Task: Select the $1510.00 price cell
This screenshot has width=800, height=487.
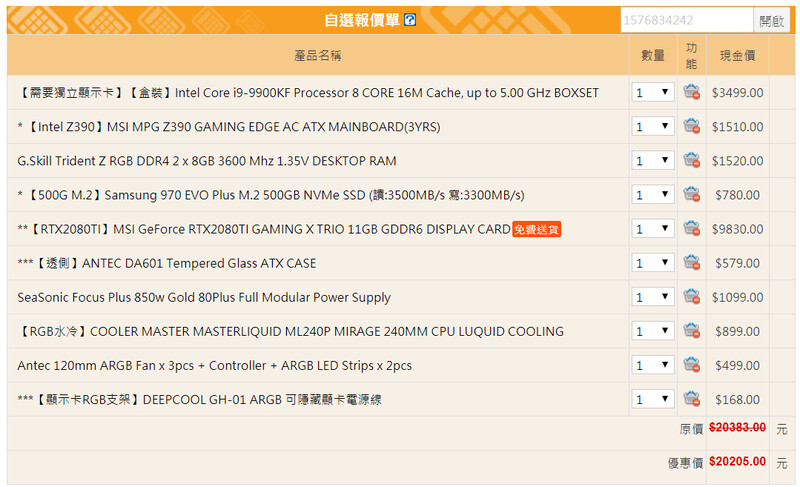Action: 738,127
